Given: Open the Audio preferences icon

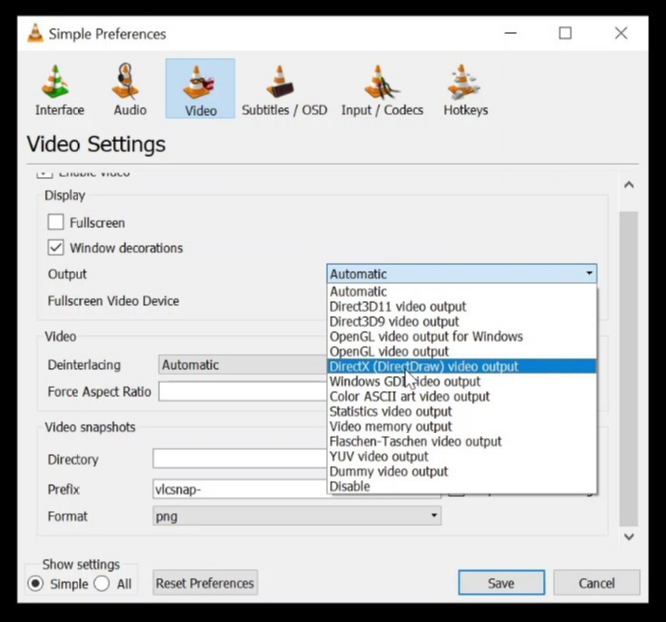Looking at the screenshot, I should pyautogui.click(x=130, y=89).
